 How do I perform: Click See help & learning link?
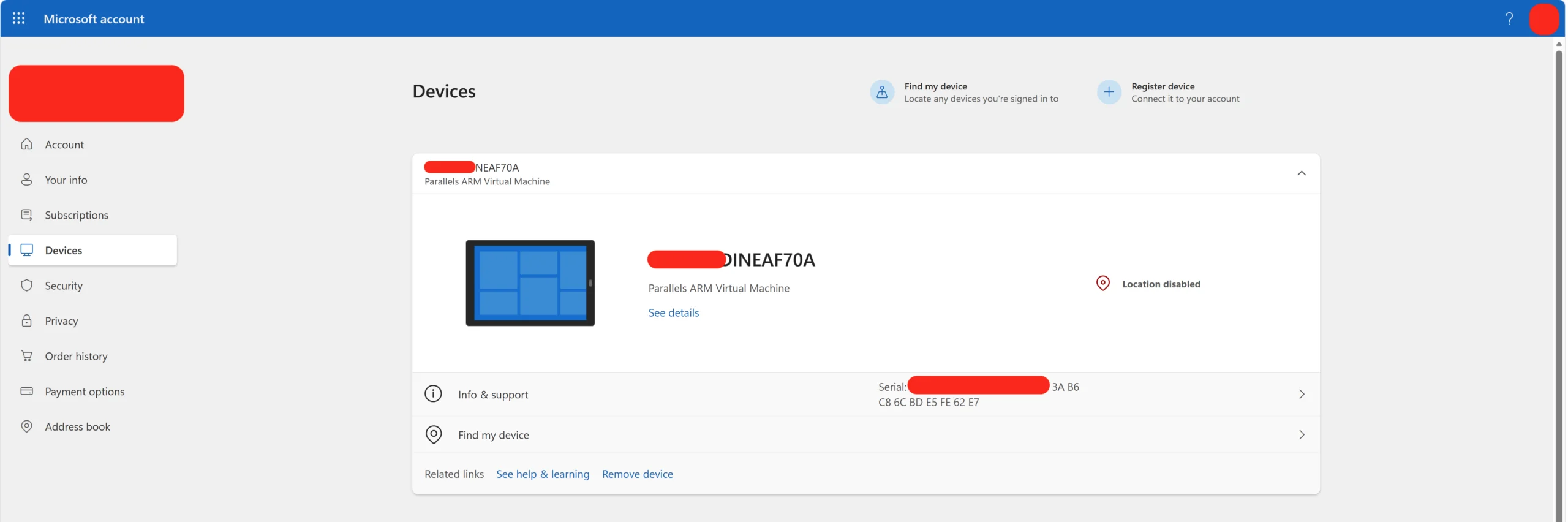tap(543, 474)
